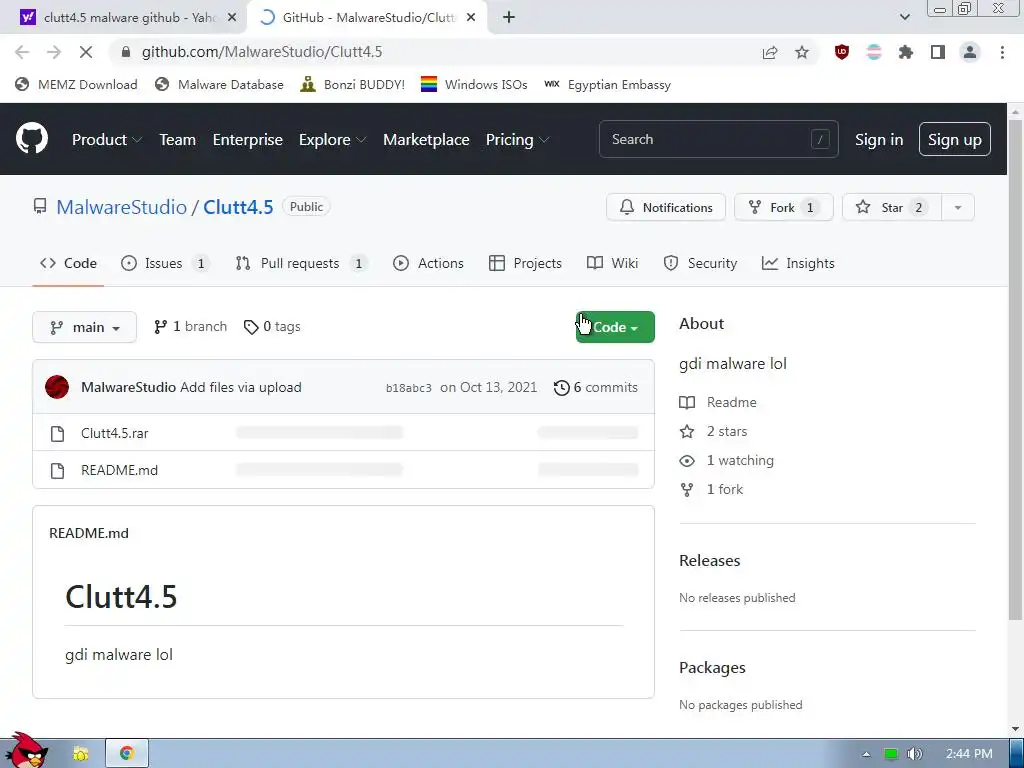1024x768 pixels.
Task: Open the uBlock Origin extension icon
Action: (842, 52)
